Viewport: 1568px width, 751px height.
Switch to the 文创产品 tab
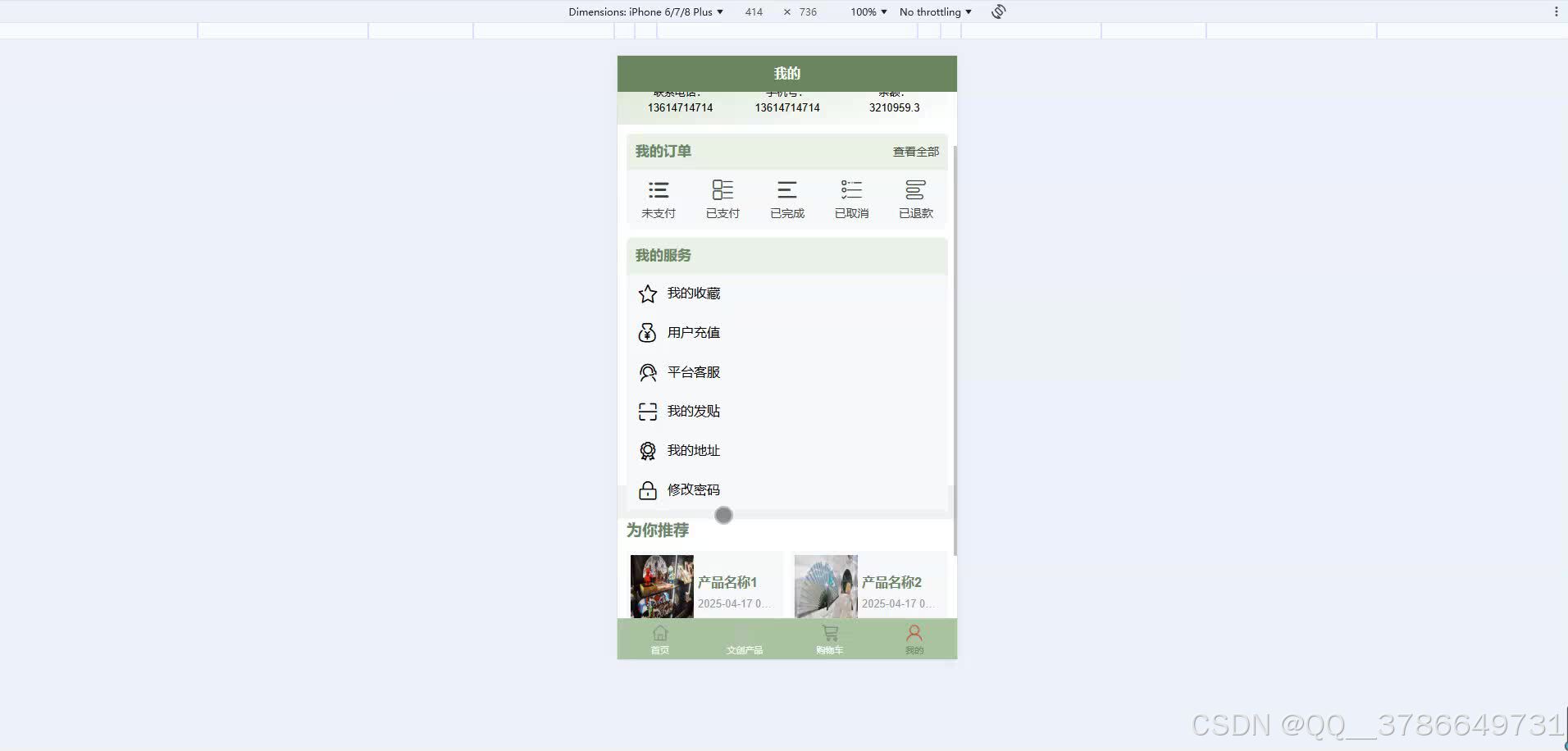745,639
